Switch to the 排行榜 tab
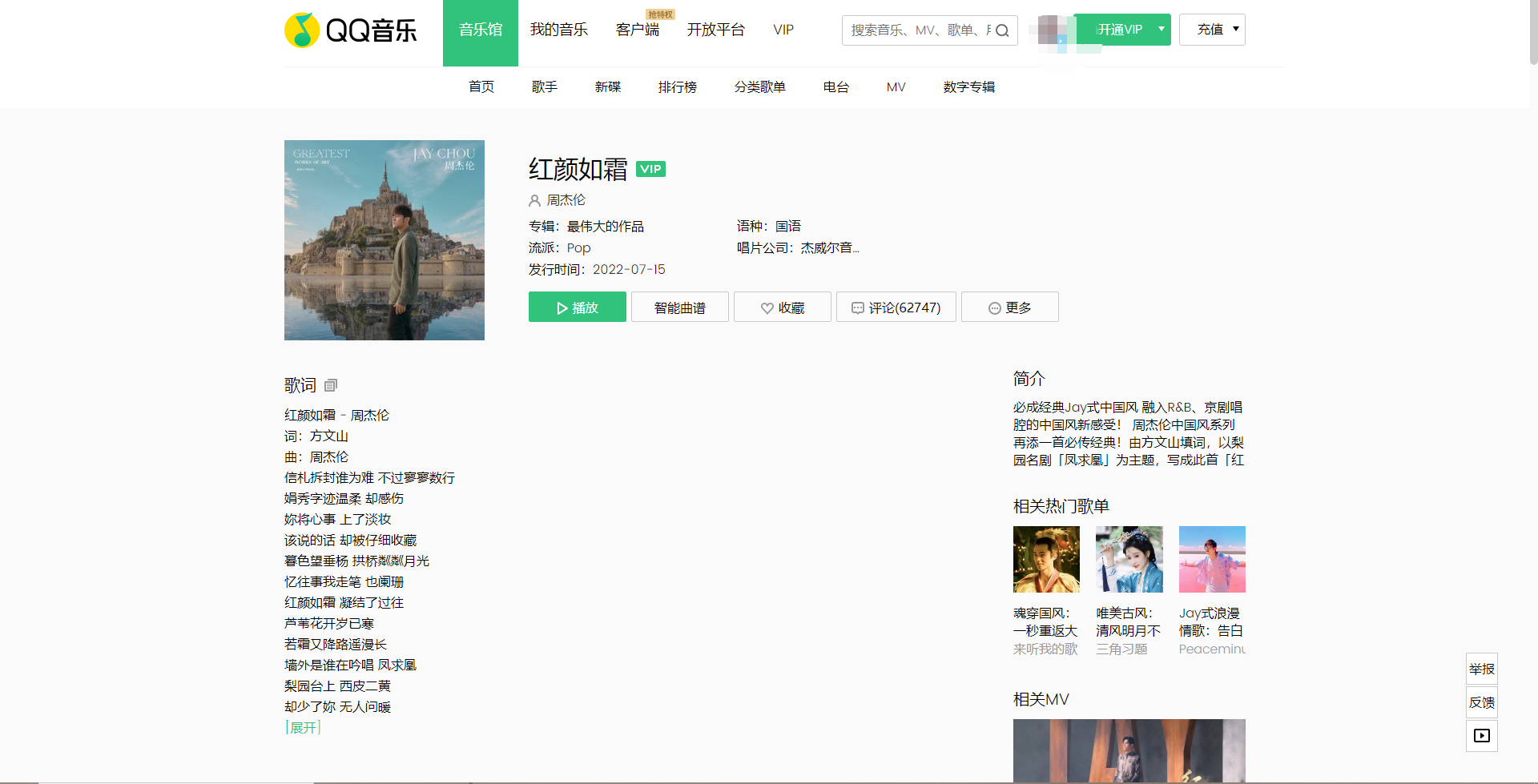 [x=677, y=87]
